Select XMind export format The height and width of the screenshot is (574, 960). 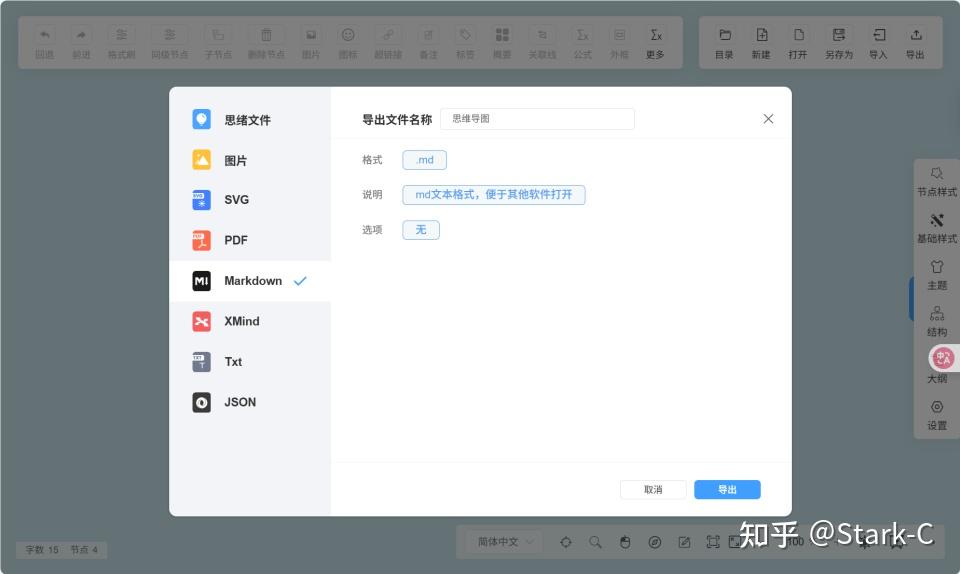click(x=241, y=321)
